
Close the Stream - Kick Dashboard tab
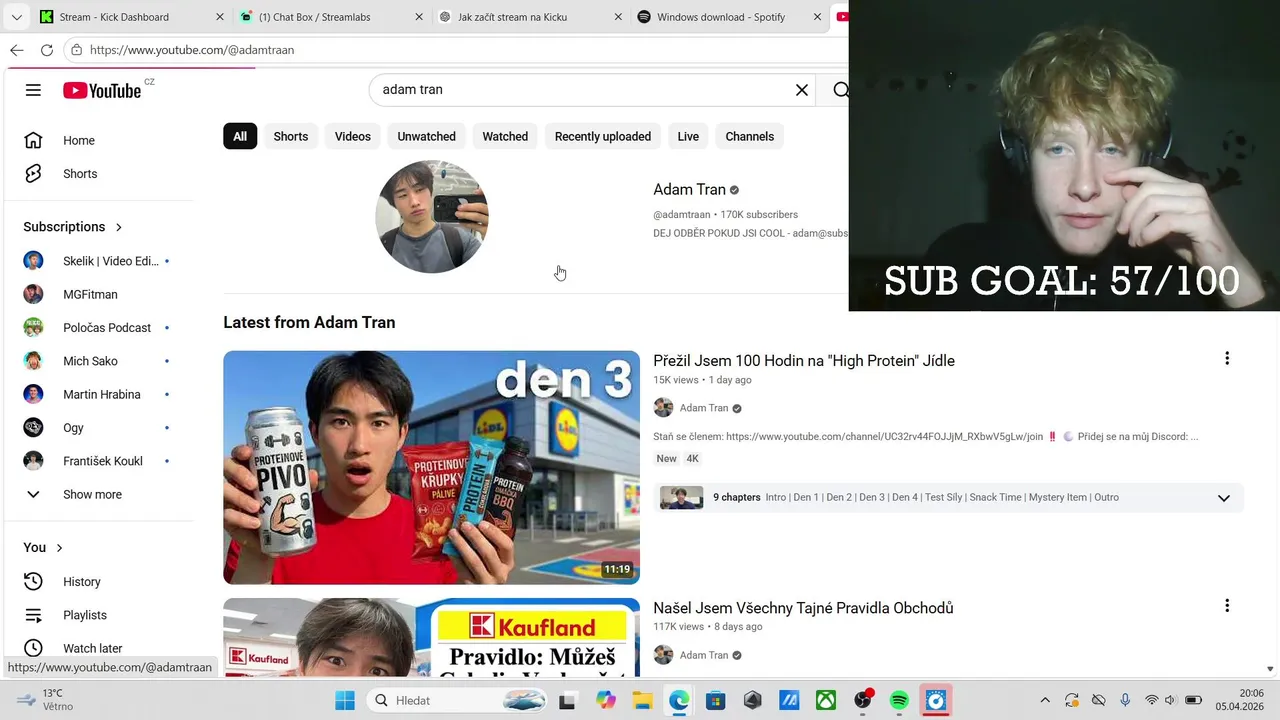[x=220, y=17]
